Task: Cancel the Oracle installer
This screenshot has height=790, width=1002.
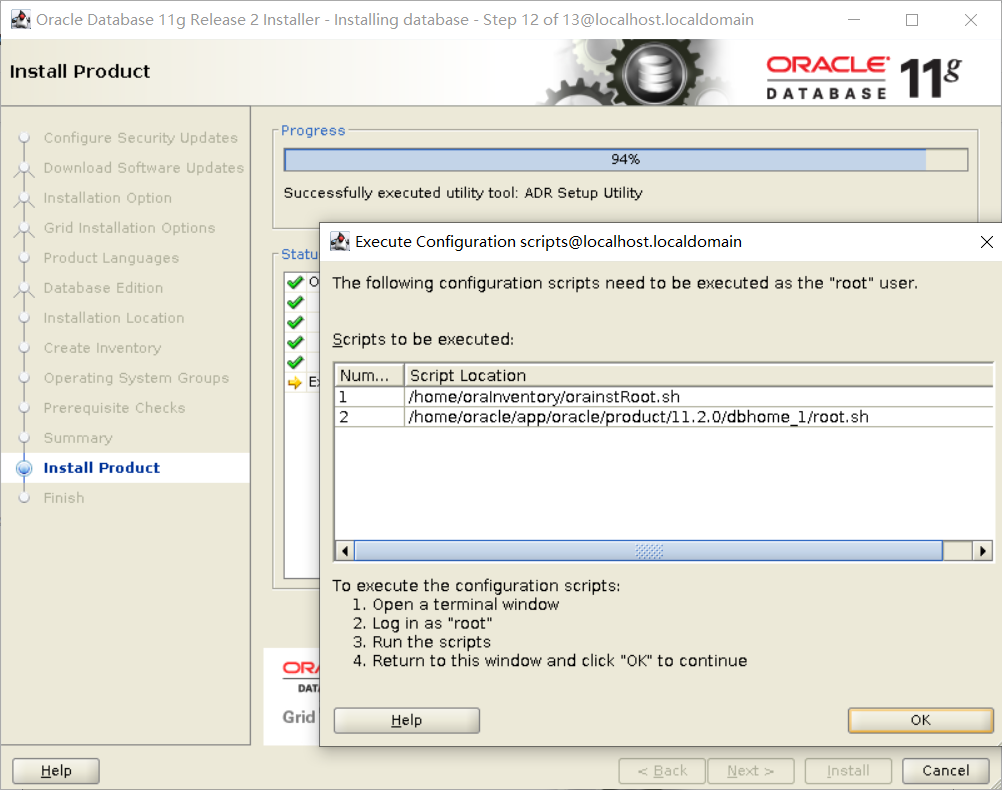Action: click(x=946, y=771)
